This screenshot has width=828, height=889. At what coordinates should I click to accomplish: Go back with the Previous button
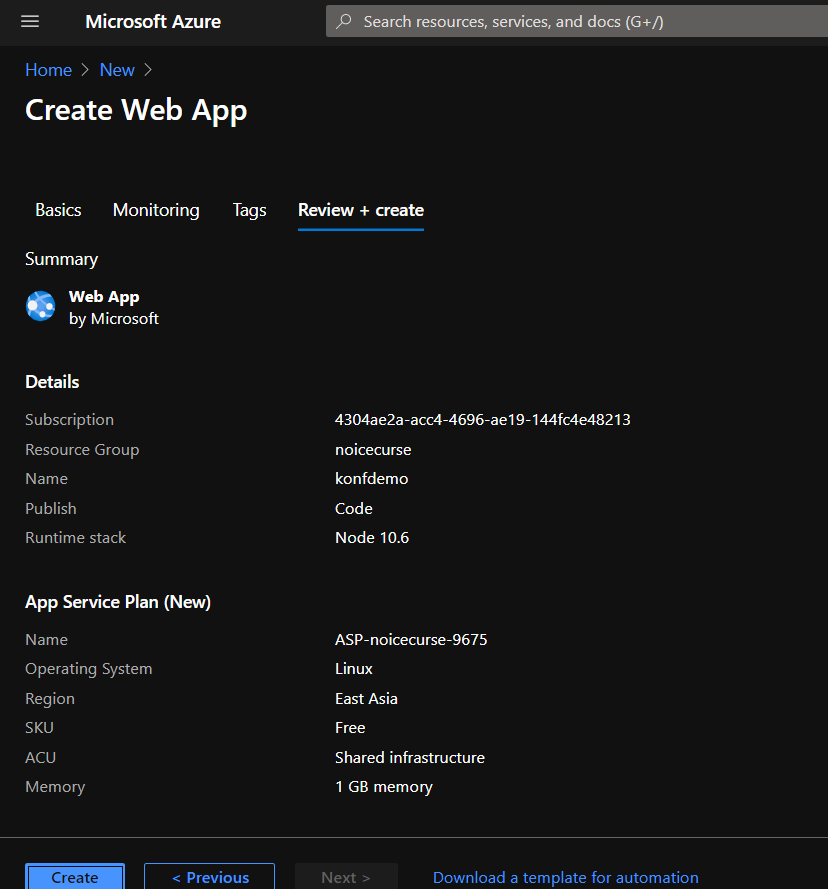click(210, 877)
